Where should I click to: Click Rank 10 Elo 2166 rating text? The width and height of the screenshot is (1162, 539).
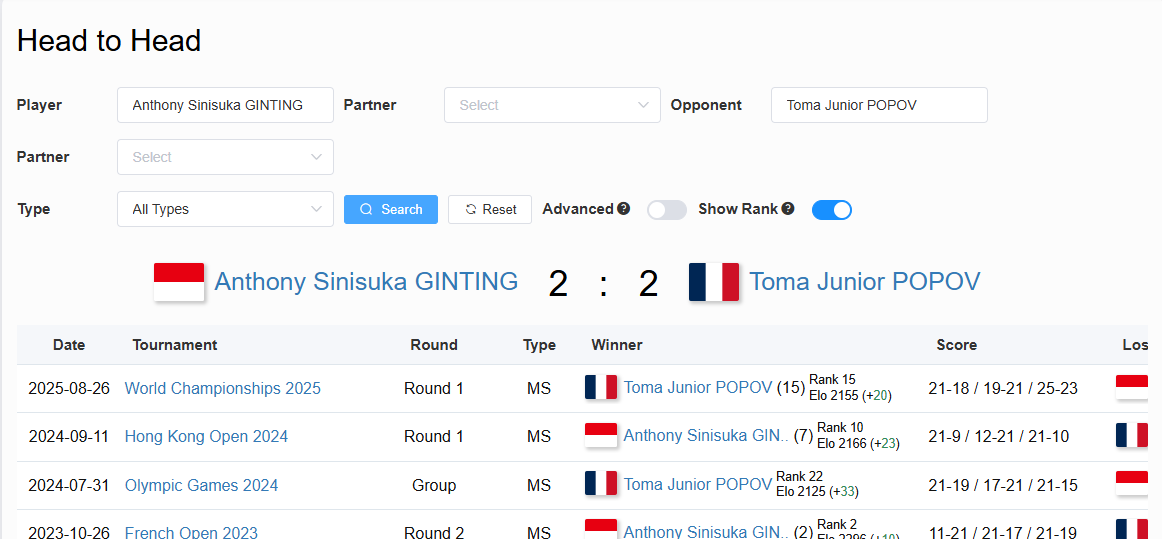[x=858, y=436]
